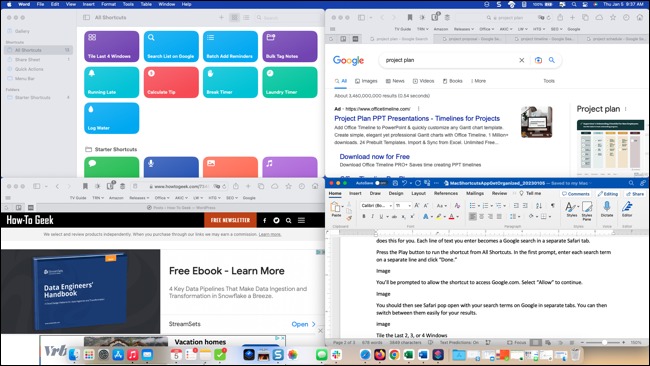Viewport: 650px width, 366px height.
Task: Center align text in Word
Action: point(482,216)
